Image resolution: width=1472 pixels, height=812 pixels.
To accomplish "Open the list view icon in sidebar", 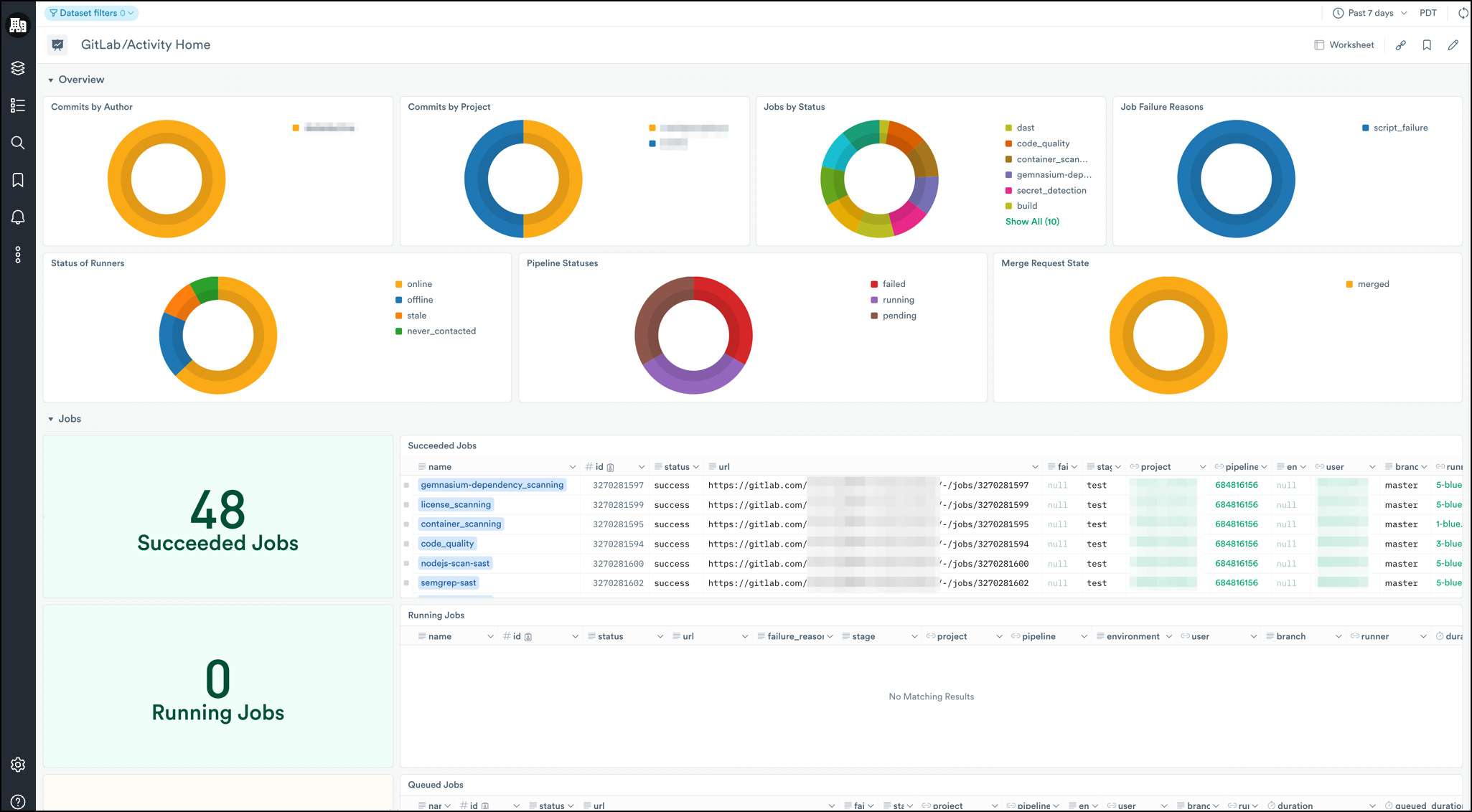I will point(18,105).
